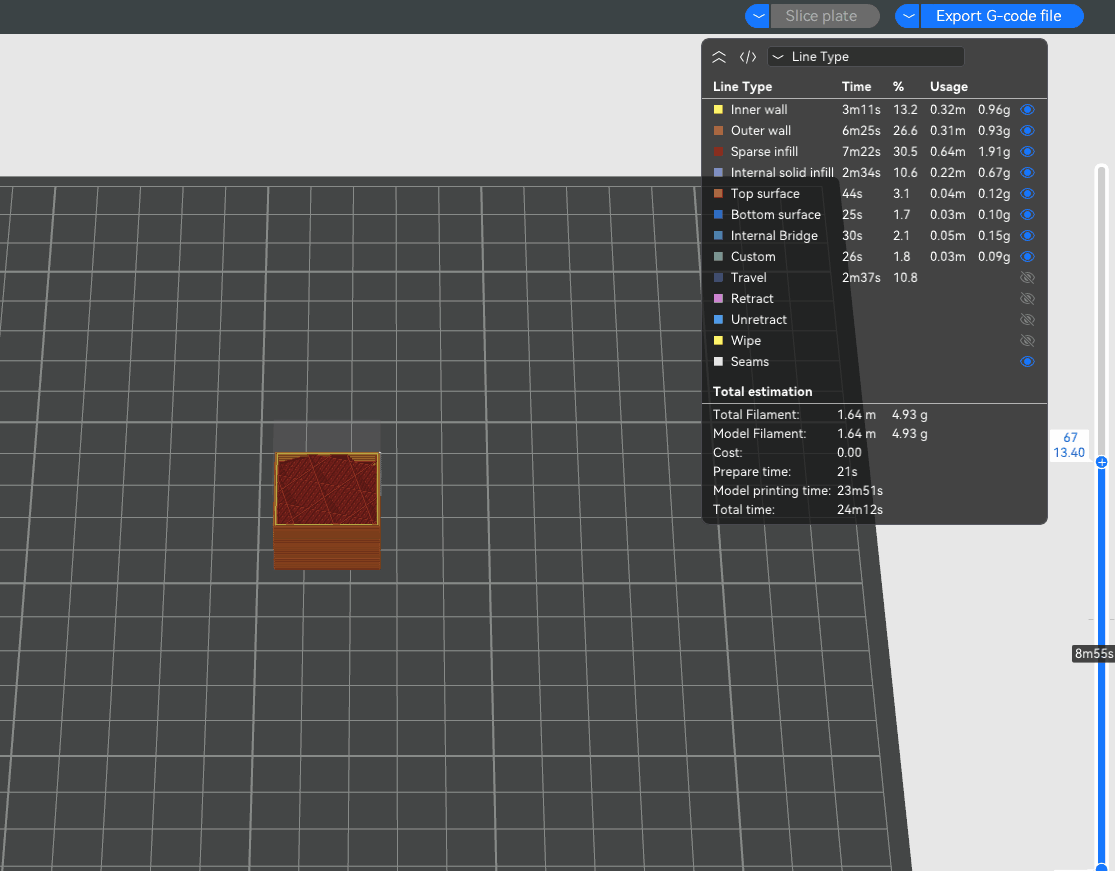Hide Sparse infill lines with eye icon
This screenshot has width=1115, height=871.
1027,152
